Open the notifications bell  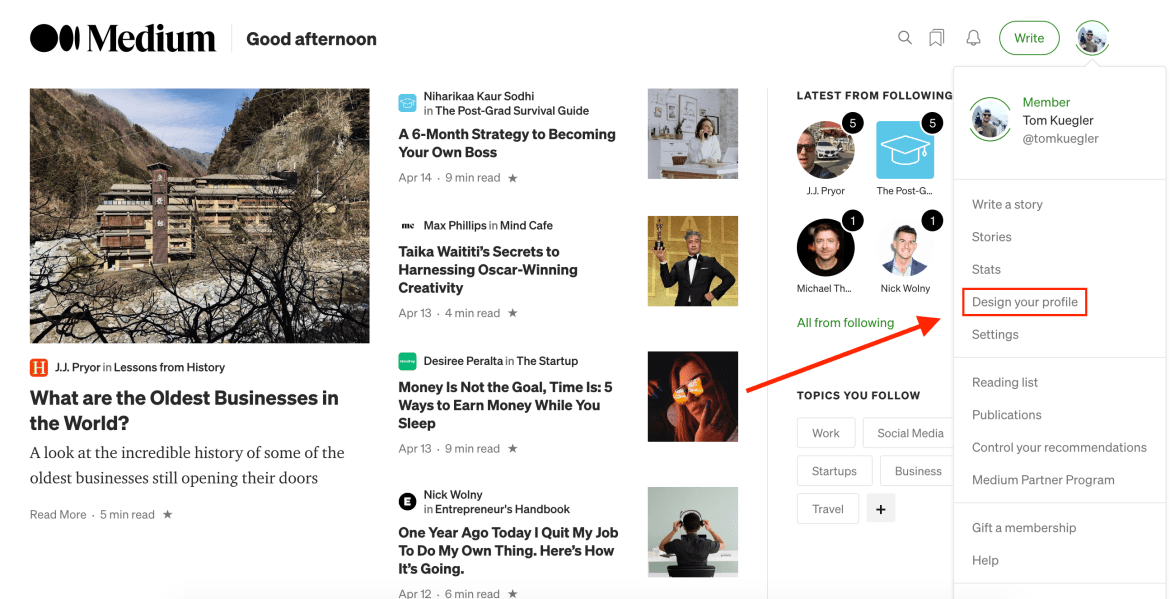click(x=971, y=37)
